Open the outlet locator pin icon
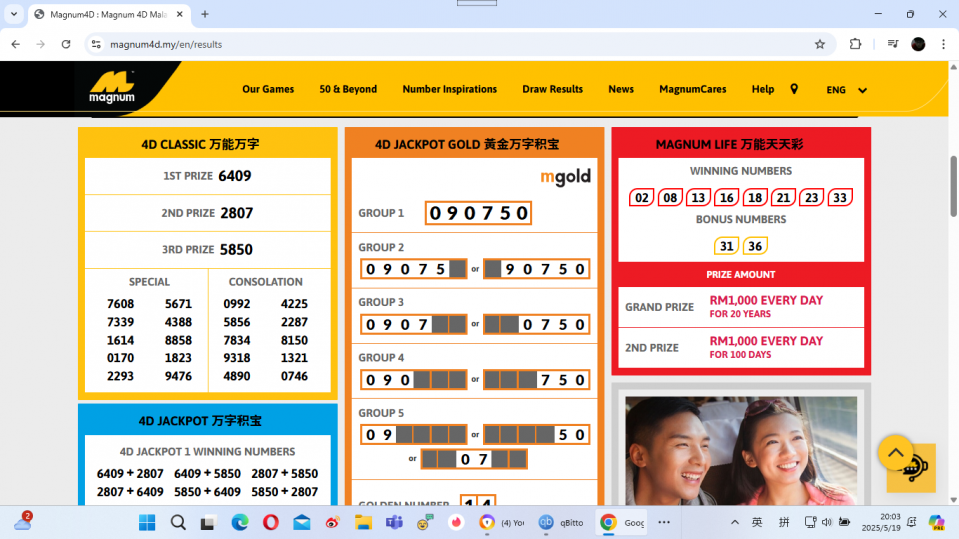 pyautogui.click(x=794, y=89)
